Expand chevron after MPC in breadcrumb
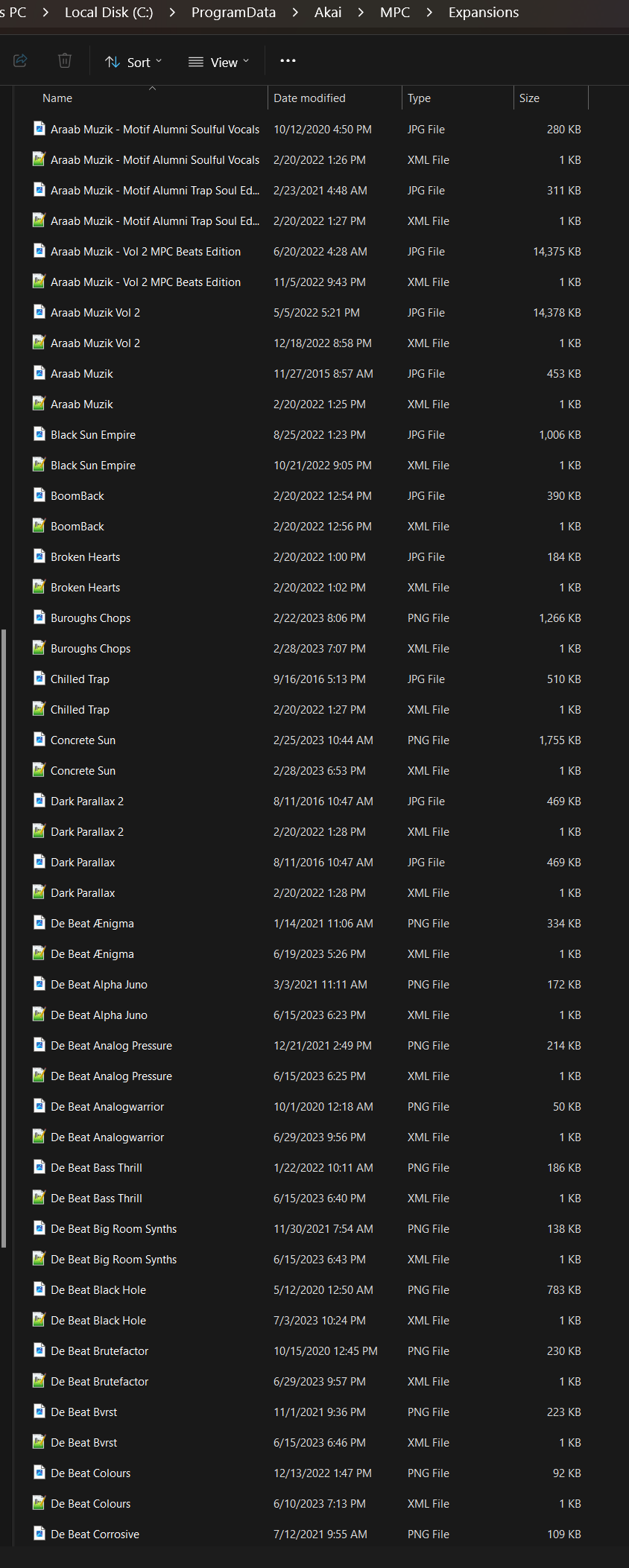This screenshot has width=629, height=1568. (429, 13)
